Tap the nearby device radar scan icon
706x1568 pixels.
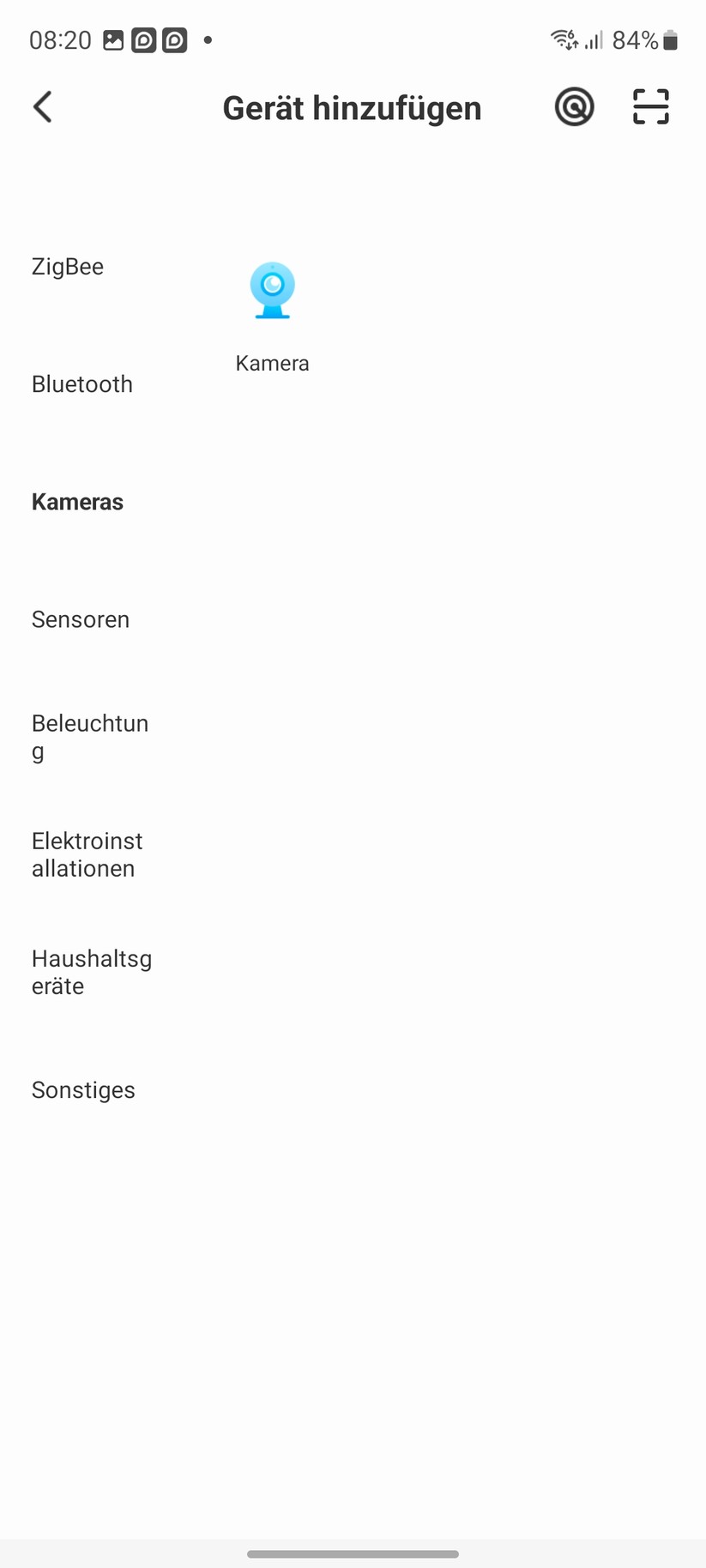(x=574, y=108)
